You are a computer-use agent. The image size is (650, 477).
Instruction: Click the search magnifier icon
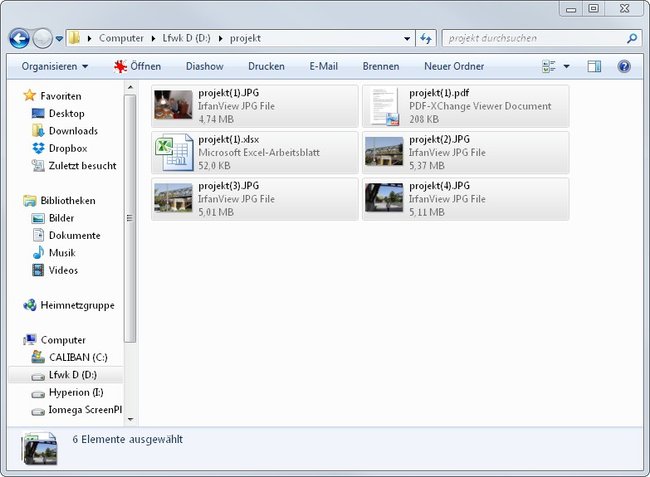632,39
